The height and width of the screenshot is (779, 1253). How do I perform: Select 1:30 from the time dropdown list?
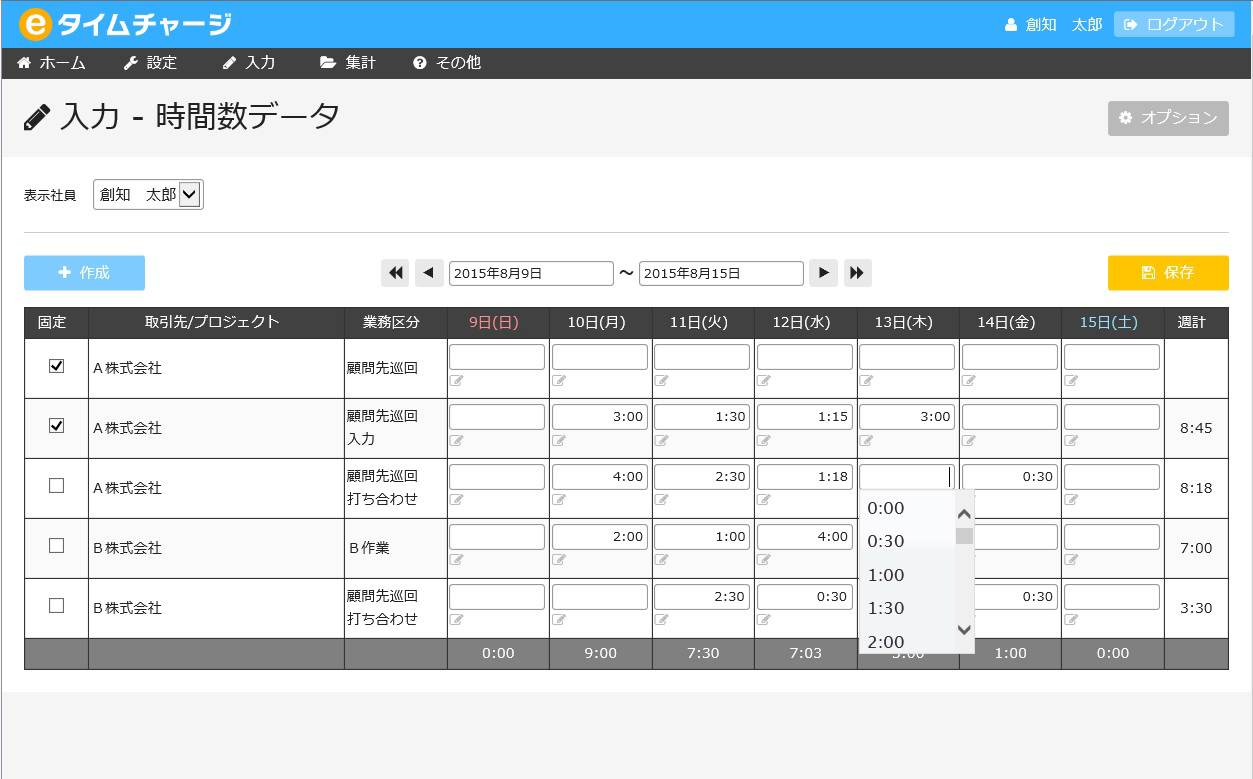[x=885, y=608]
